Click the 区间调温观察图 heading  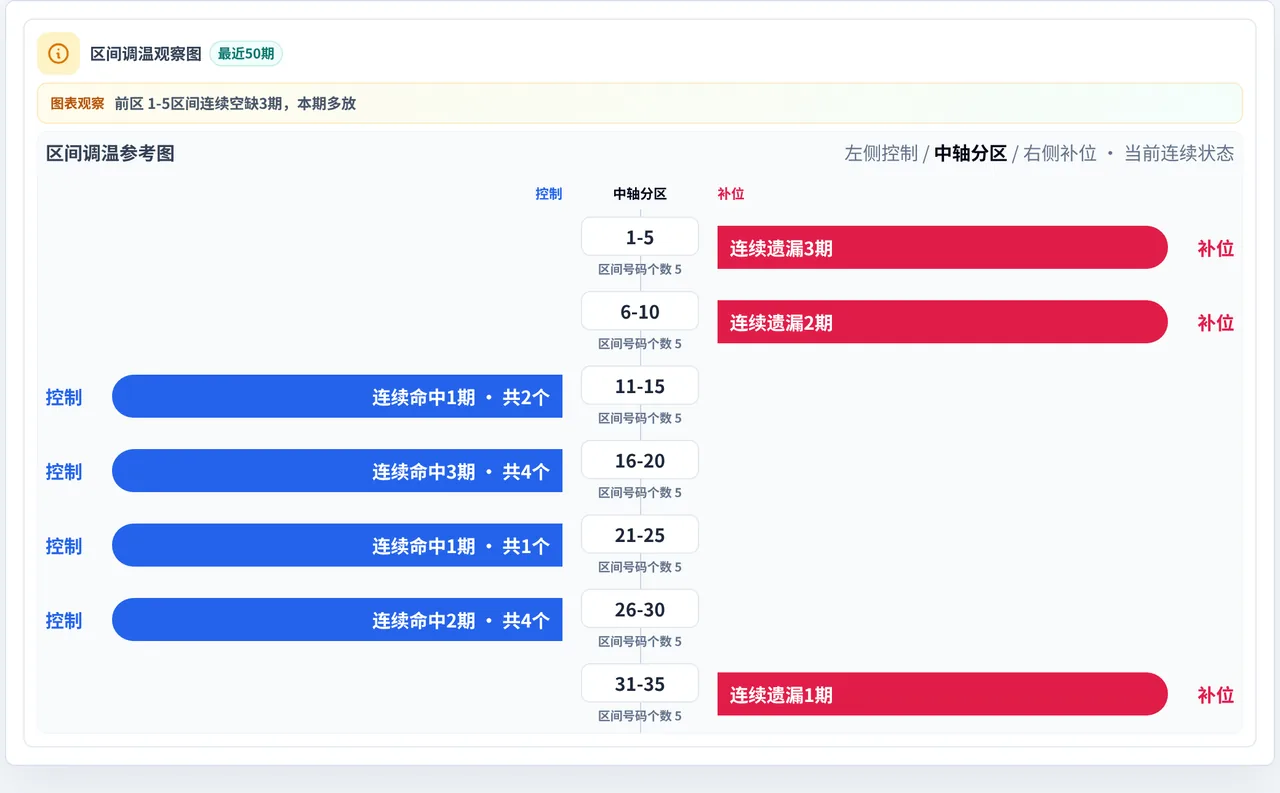[x=146, y=53]
